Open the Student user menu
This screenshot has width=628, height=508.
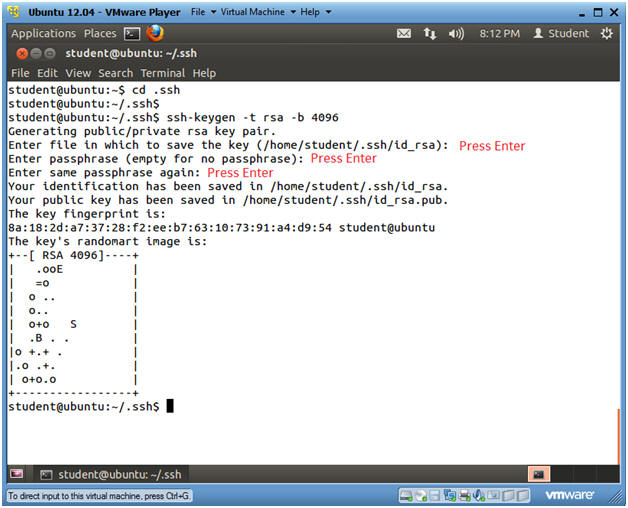(561, 34)
